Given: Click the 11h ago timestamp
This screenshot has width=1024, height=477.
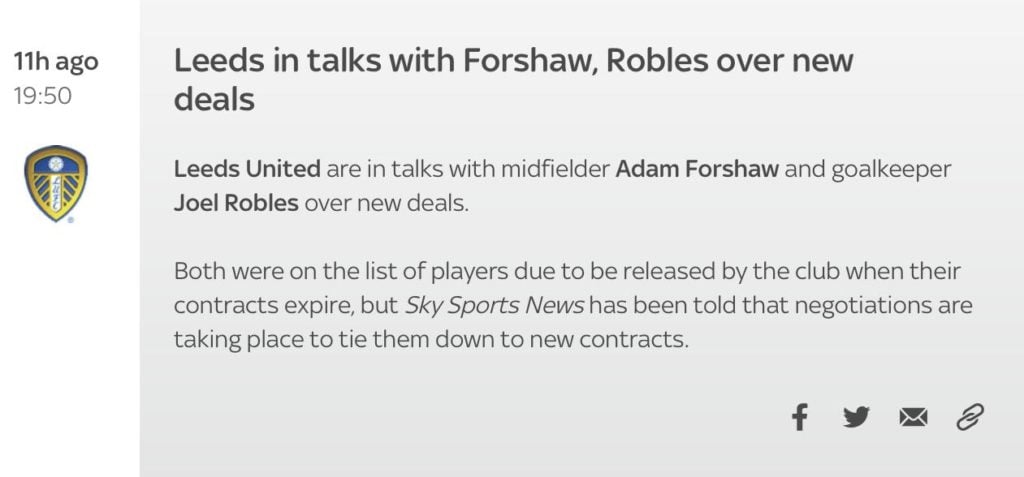Looking at the screenshot, I should click(x=56, y=63).
